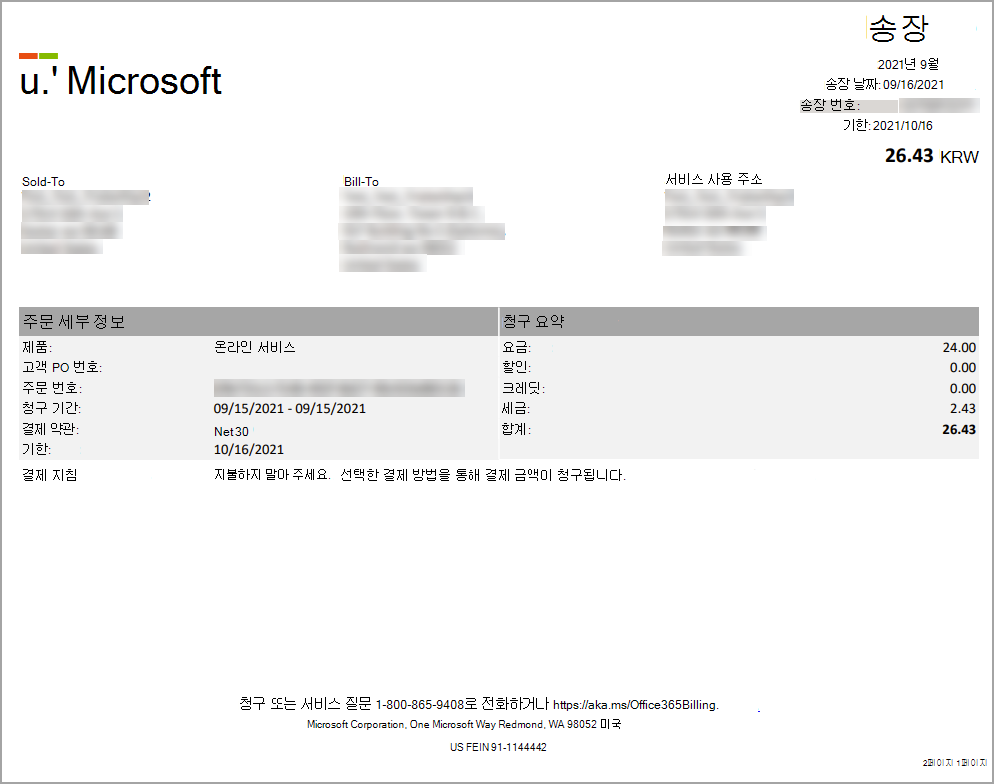Click the 결제 약관 label

tap(50, 429)
